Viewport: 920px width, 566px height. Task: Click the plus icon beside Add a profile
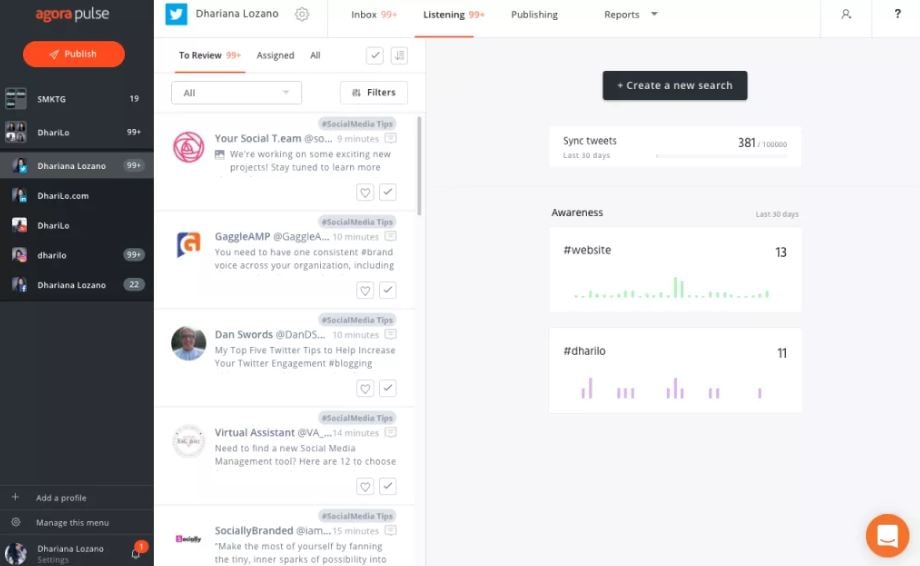tap(15, 497)
